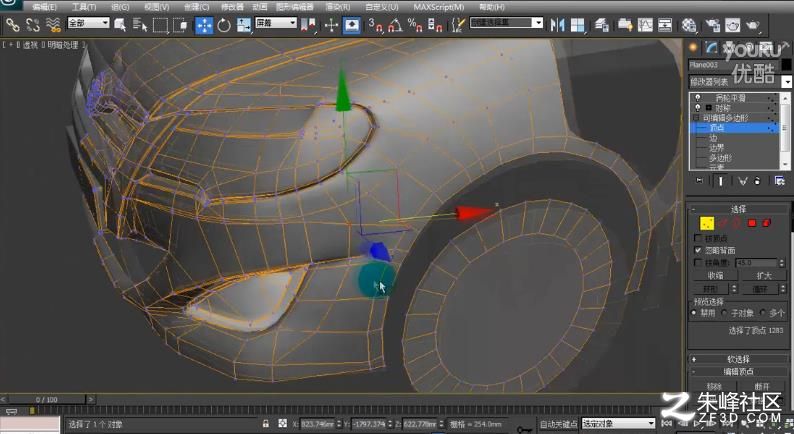The image size is (794, 434).
Task: Select Element sub-object level red cube icon
Action: click(767, 223)
